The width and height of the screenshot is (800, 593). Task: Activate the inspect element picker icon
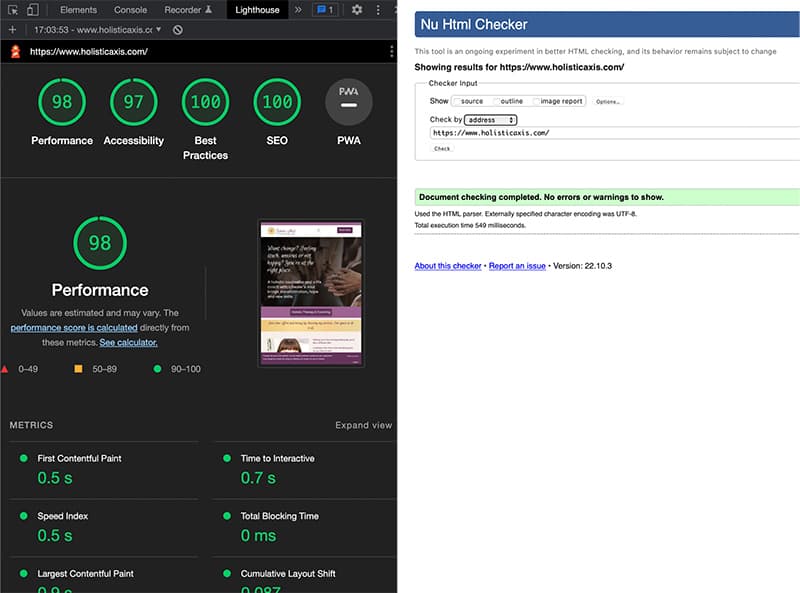click(x=13, y=10)
